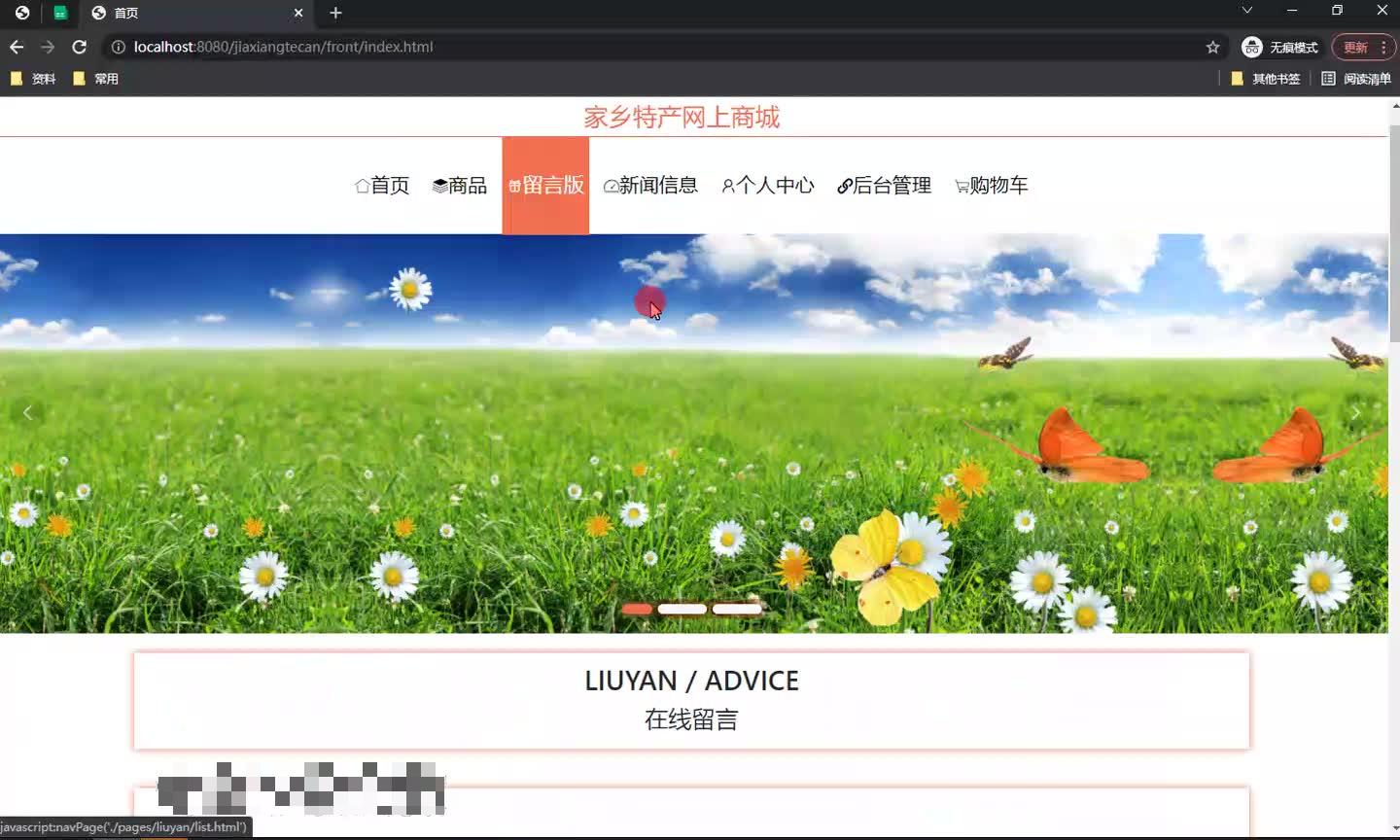Open the 资料 bookmarks folder

click(32, 79)
